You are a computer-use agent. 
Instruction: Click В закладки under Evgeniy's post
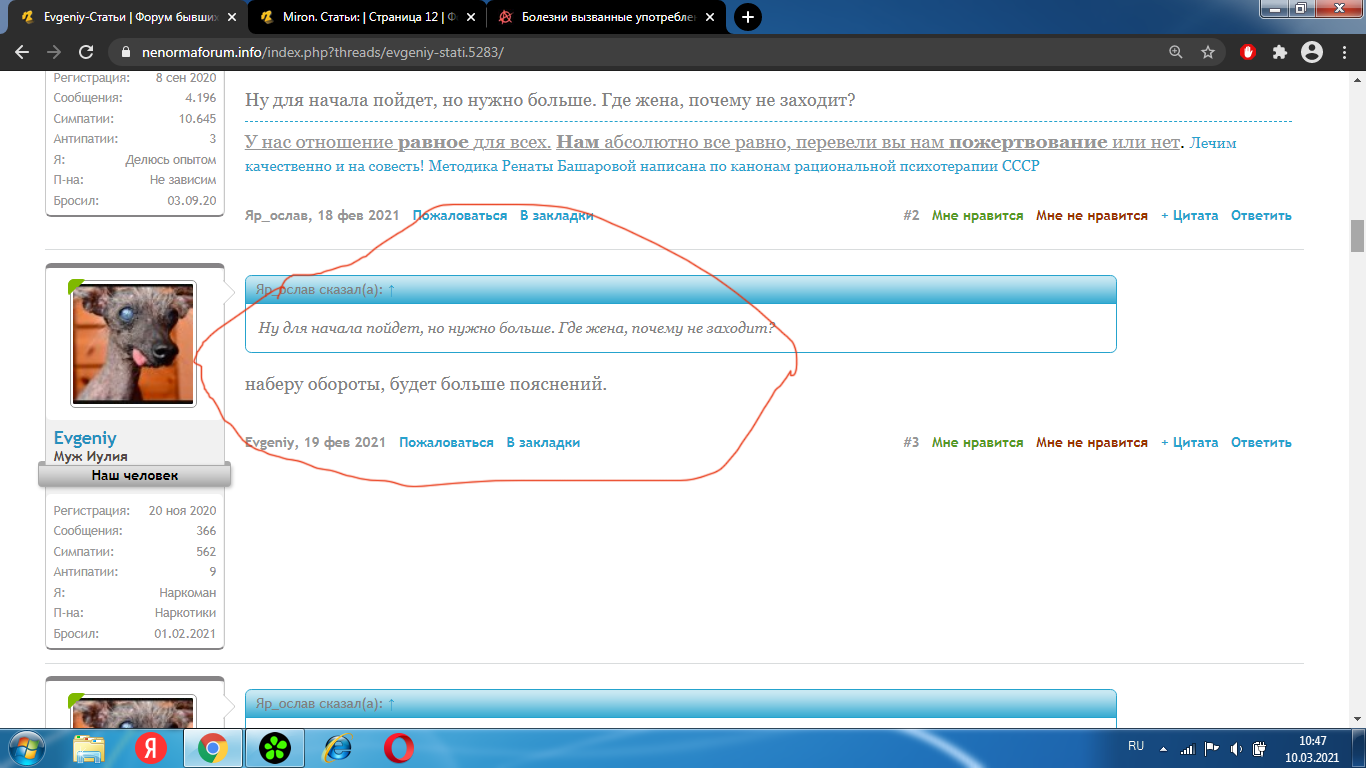(x=543, y=442)
